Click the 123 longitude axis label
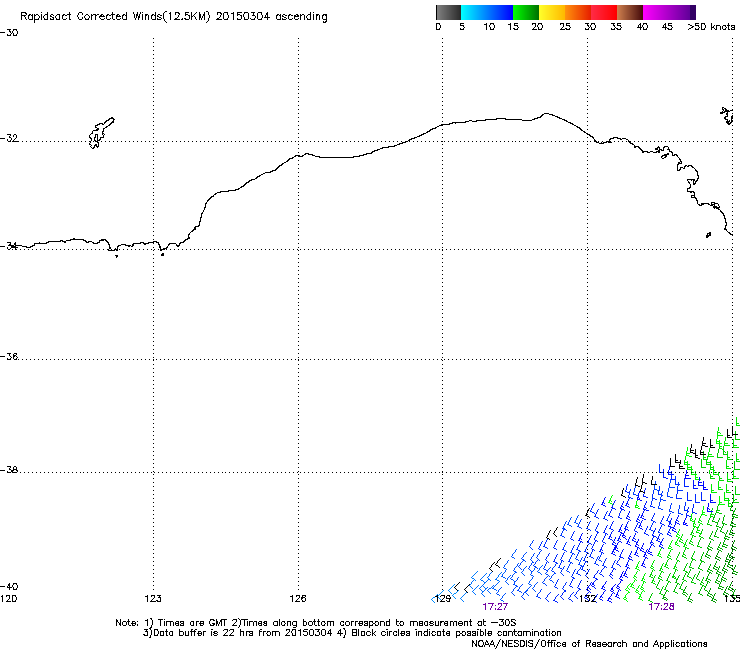This screenshot has height=650, width=740. pyautogui.click(x=153, y=599)
